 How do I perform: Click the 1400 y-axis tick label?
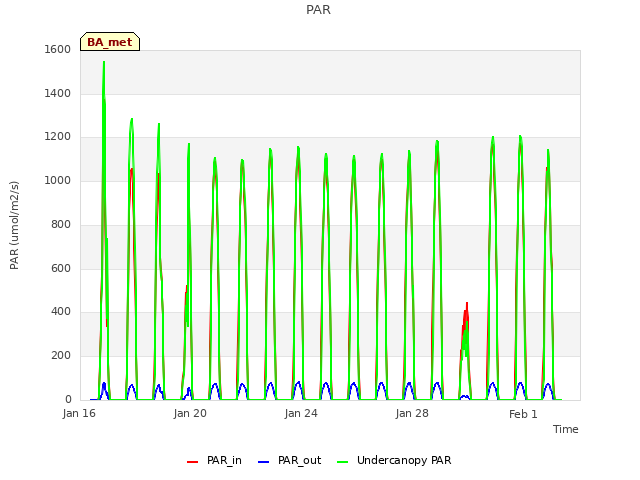click(x=58, y=93)
